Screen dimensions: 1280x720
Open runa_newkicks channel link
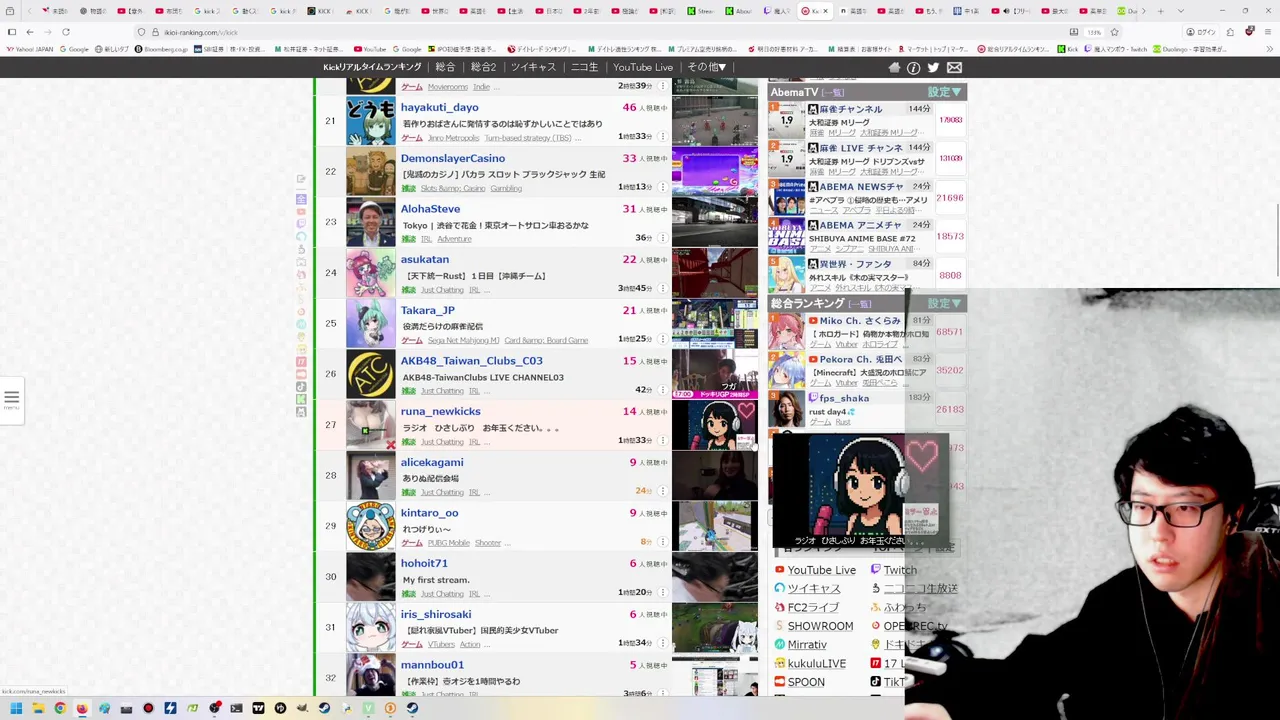[440, 411]
